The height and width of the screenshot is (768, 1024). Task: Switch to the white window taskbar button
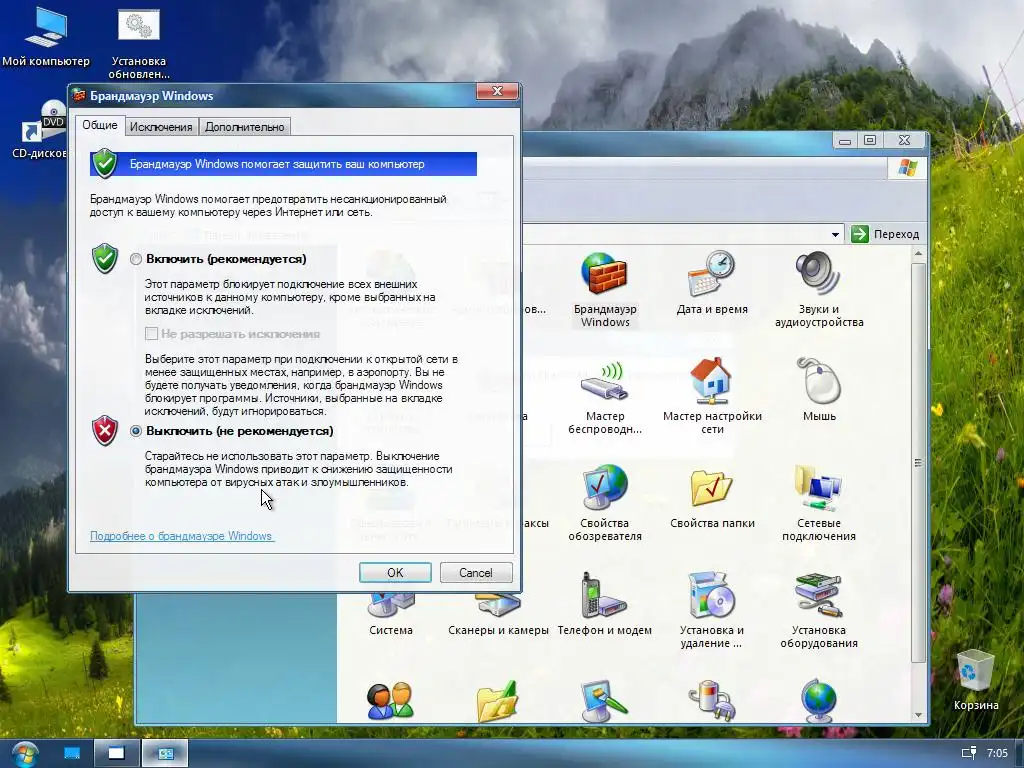click(117, 753)
